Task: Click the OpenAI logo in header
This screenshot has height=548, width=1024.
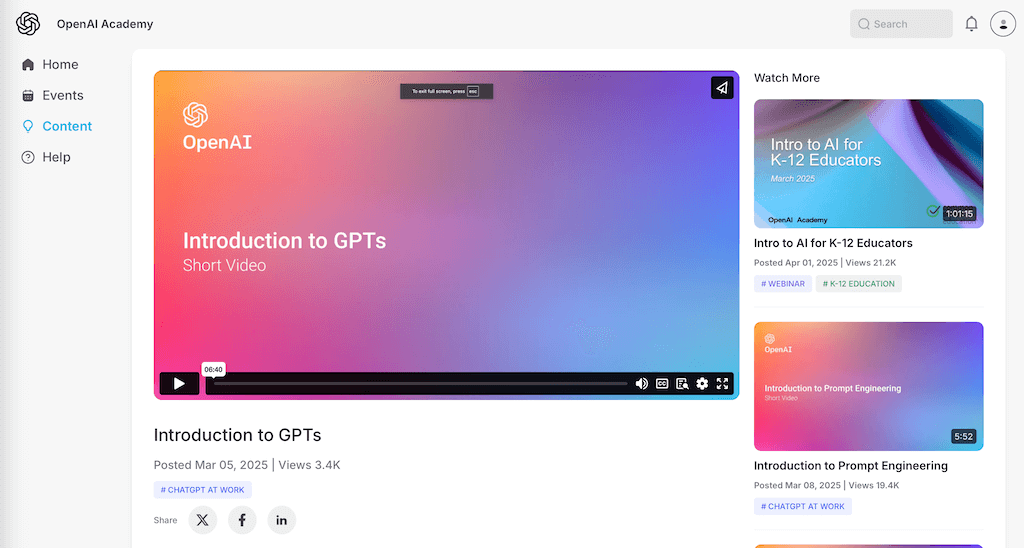Action: (x=28, y=24)
